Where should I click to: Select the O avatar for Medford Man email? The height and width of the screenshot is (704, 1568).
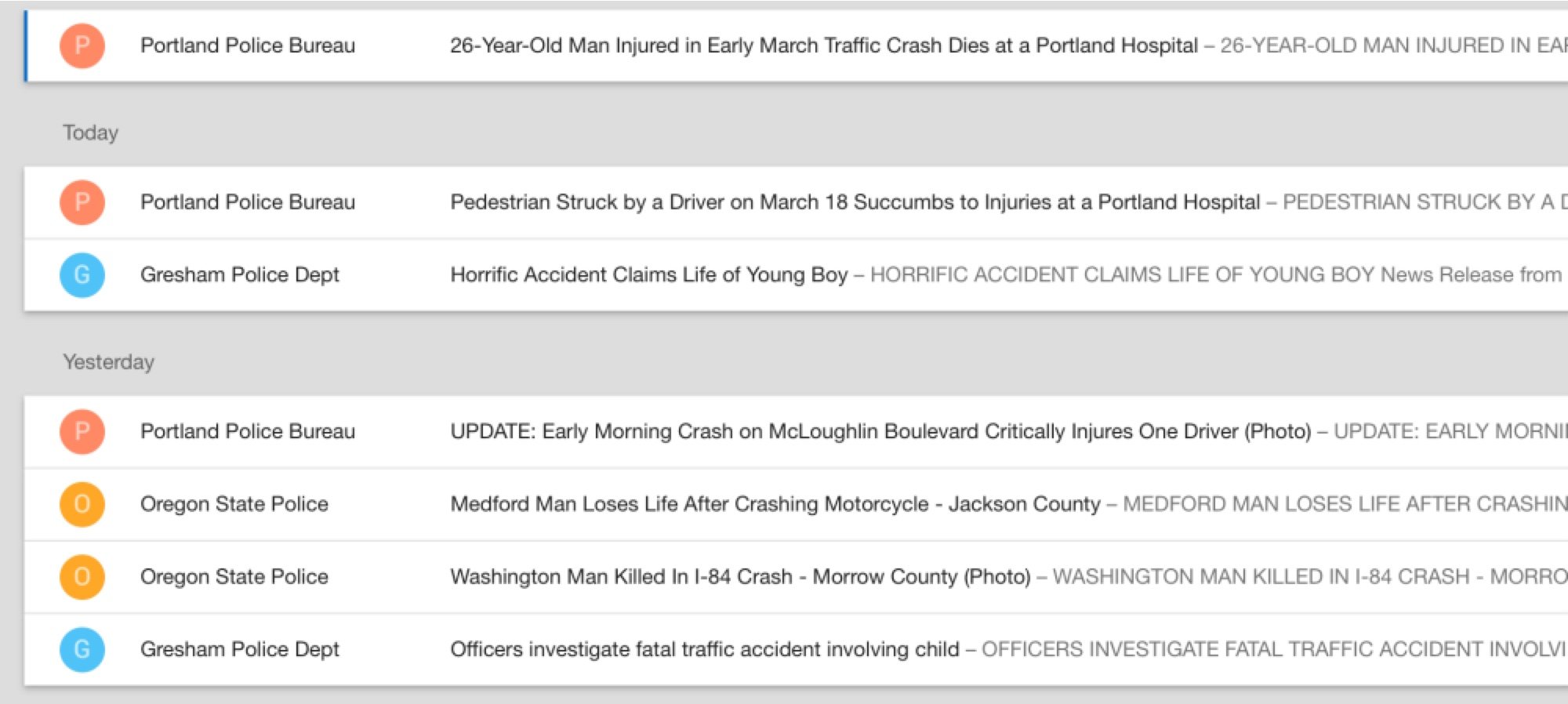pos(82,504)
